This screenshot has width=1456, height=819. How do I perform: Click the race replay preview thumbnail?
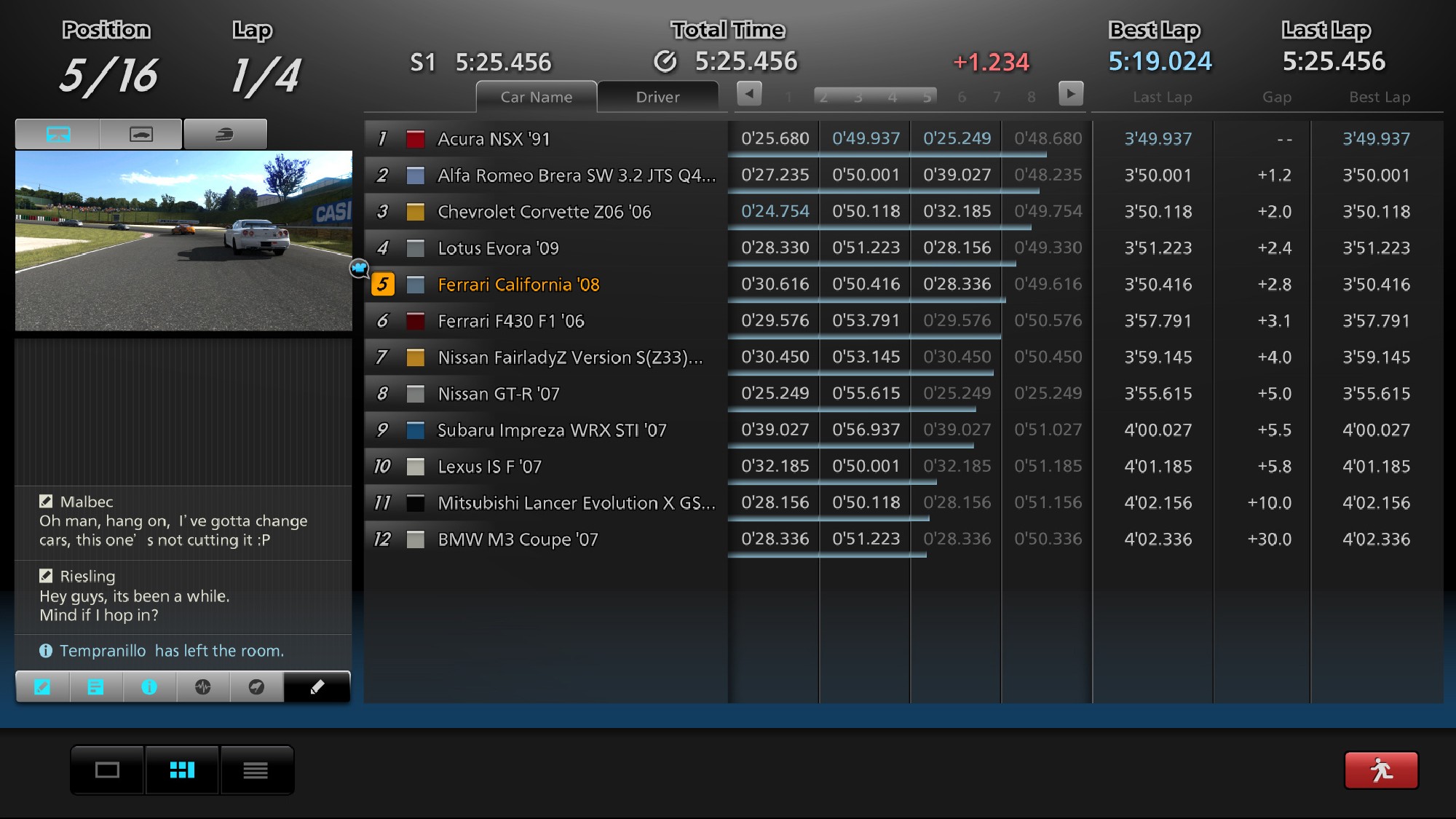coord(183,240)
